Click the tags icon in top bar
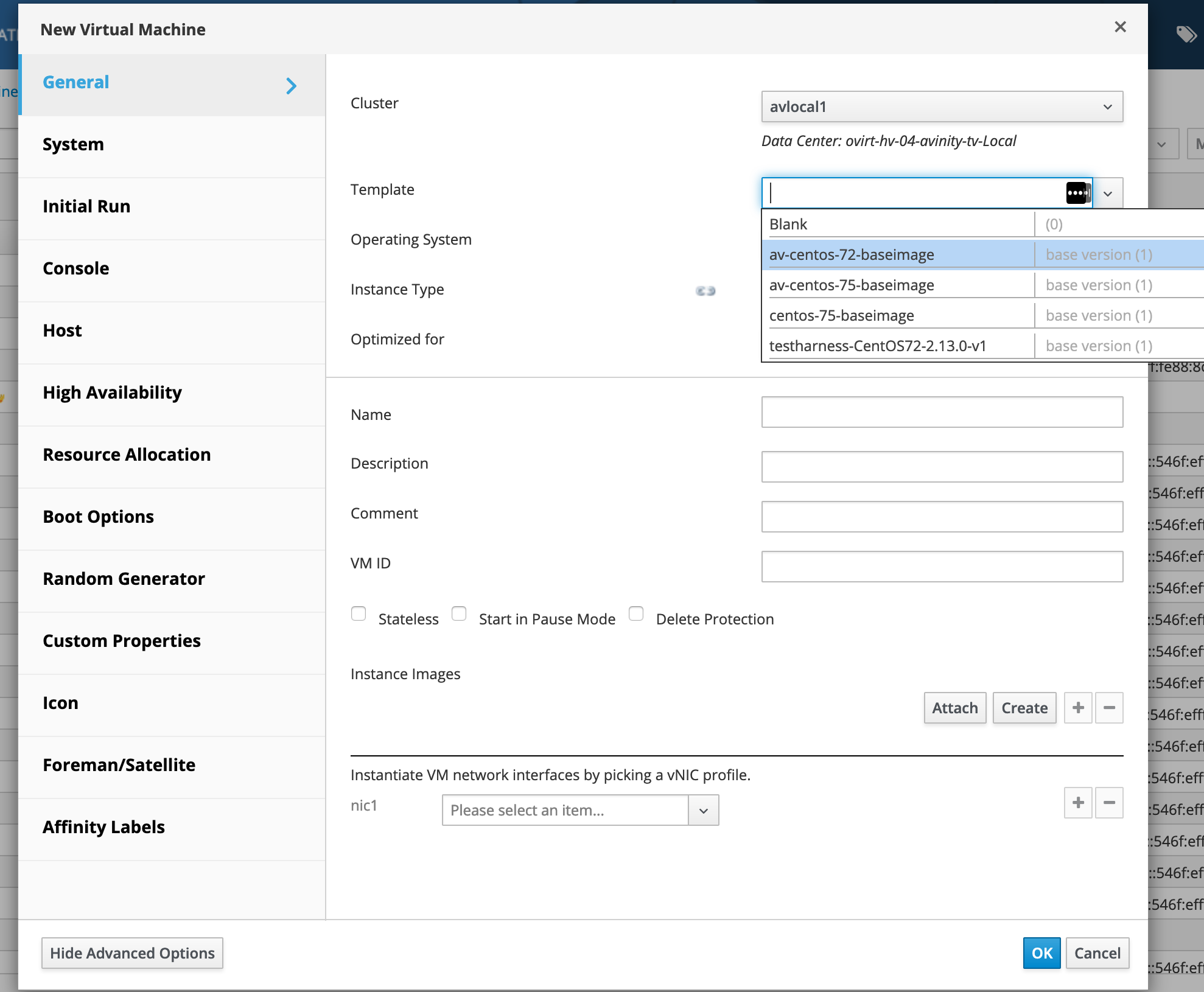The height and width of the screenshot is (992, 1204). [x=1186, y=34]
